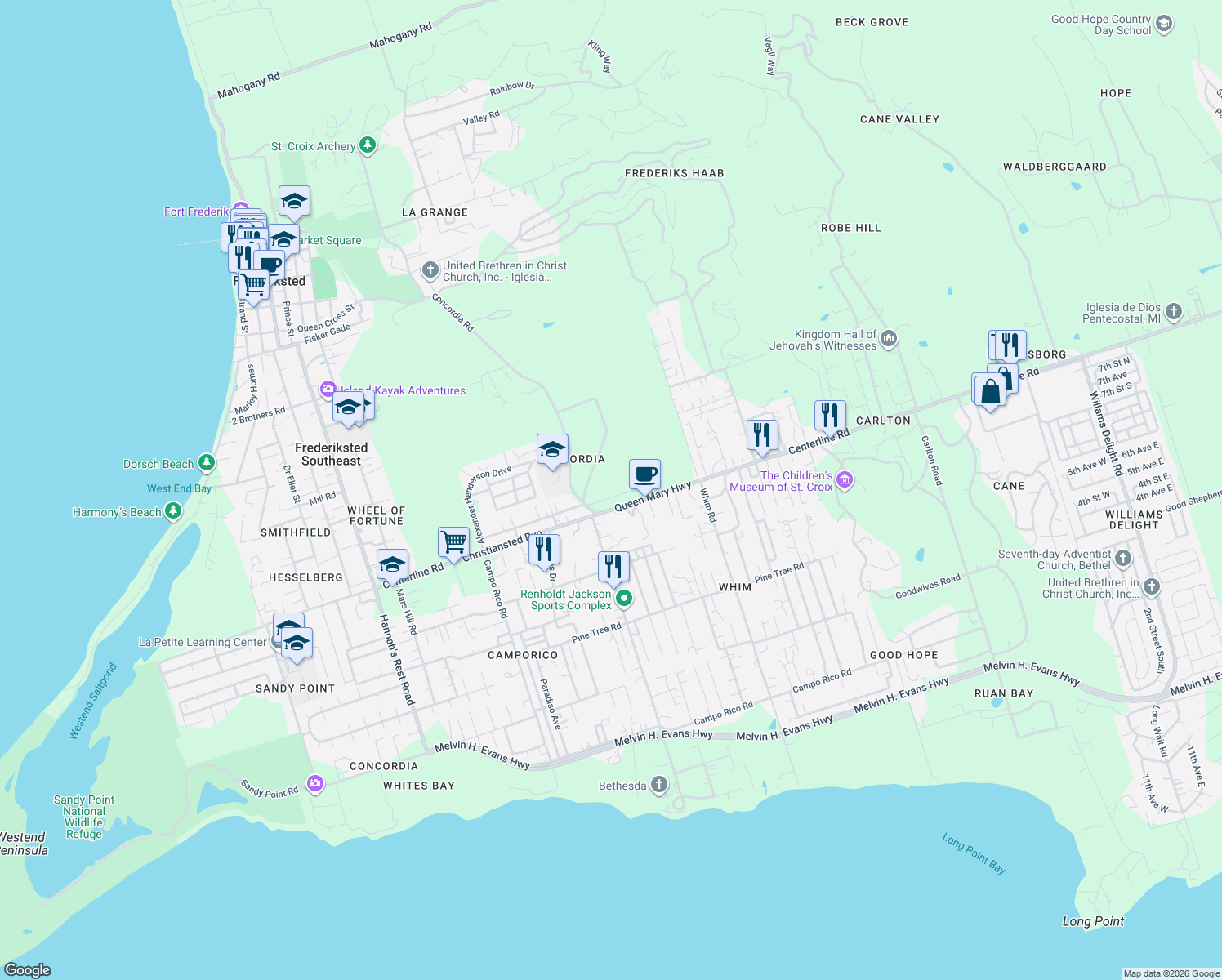Image resolution: width=1222 pixels, height=980 pixels.
Task: Click the shopping cart pin in Frederiksted
Action: tap(254, 287)
